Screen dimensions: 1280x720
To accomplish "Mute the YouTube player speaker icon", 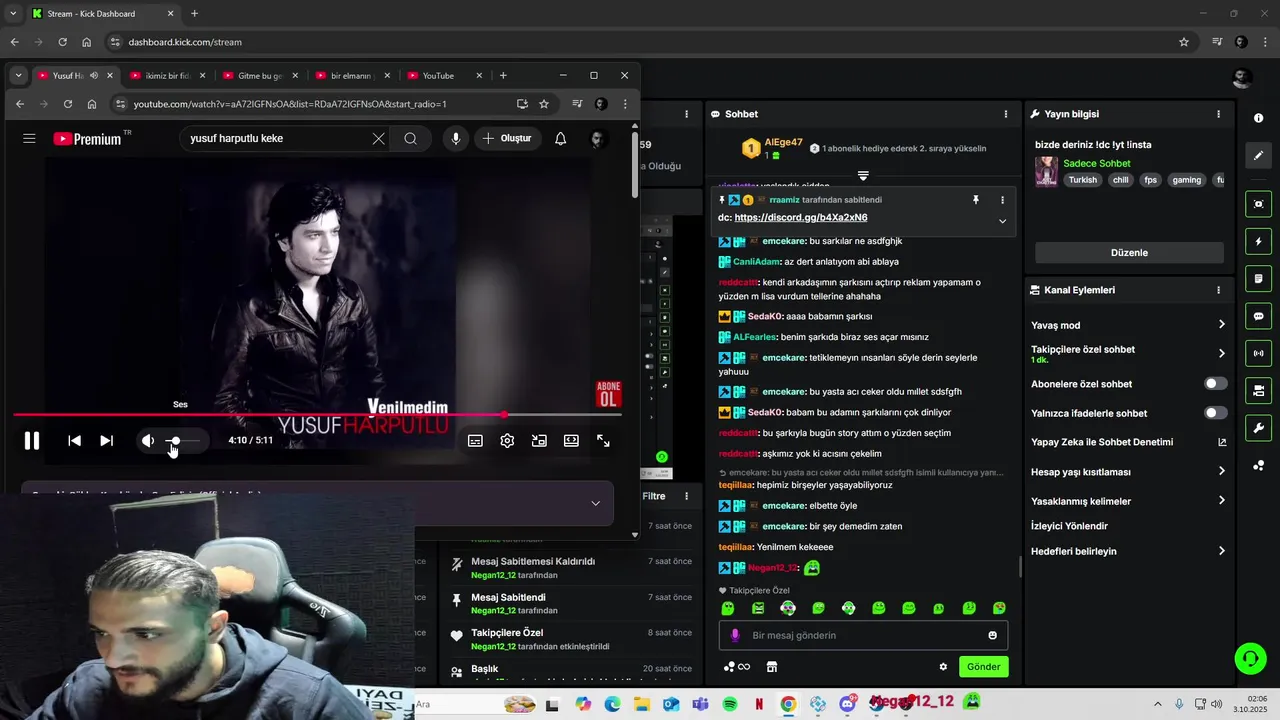I will 148,441.
